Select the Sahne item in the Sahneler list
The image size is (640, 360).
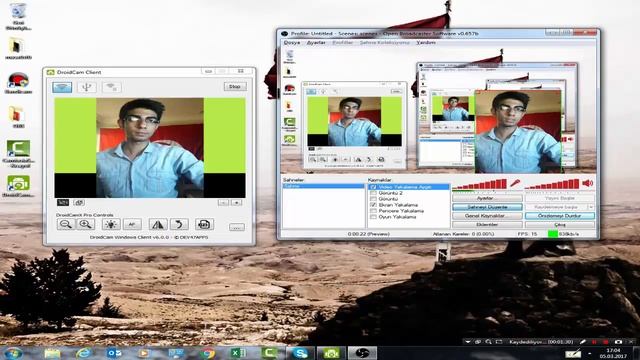(323, 186)
